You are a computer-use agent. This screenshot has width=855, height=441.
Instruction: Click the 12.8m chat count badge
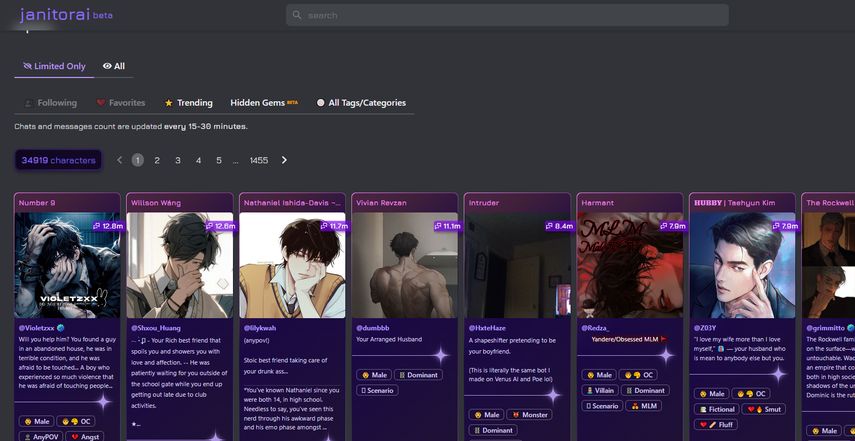(108, 226)
